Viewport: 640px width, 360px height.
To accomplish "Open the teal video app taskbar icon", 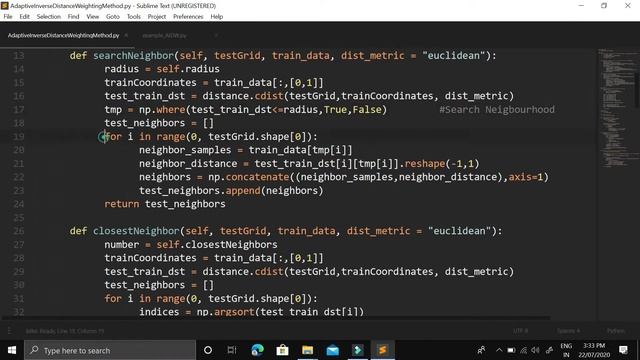I will tap(358, 350).
